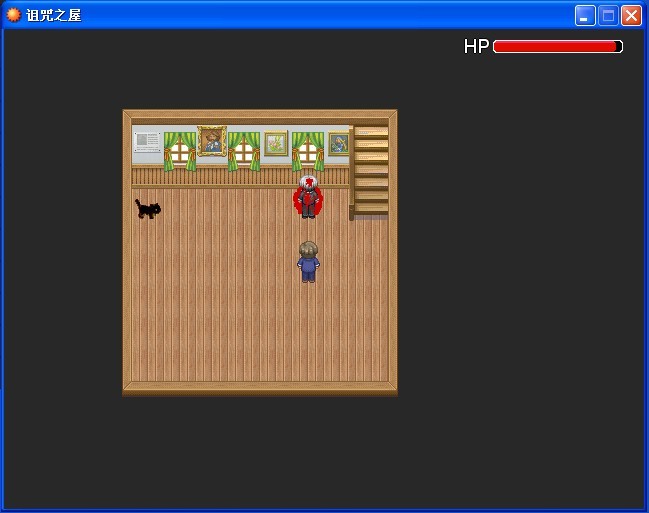This screenshot has height=513, width=649.
Task: Click the HP label text
Action: (x=476, y=46)
